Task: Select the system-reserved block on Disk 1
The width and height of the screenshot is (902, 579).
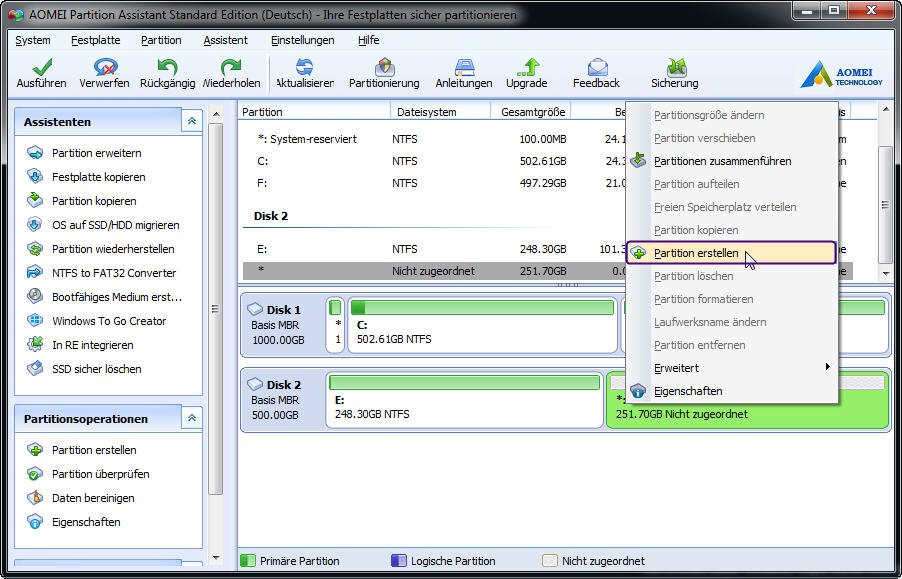Action: point(335,324)
